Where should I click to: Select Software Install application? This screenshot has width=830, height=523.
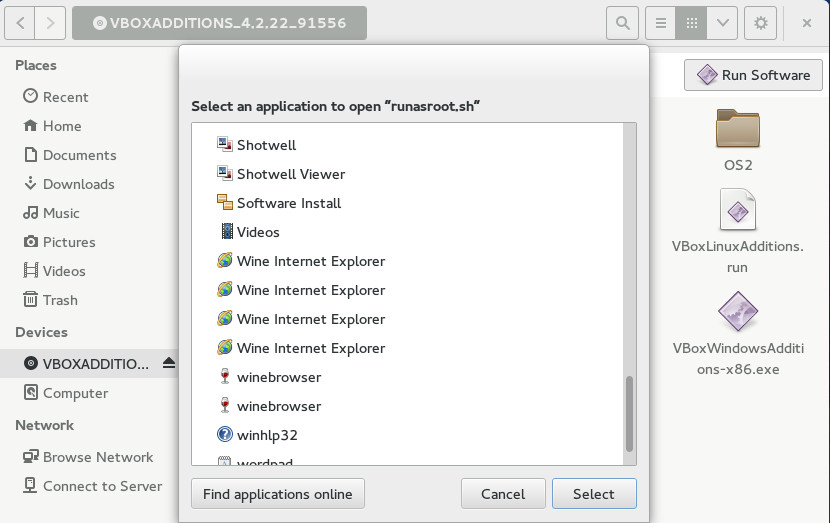(x=407, y=203)
